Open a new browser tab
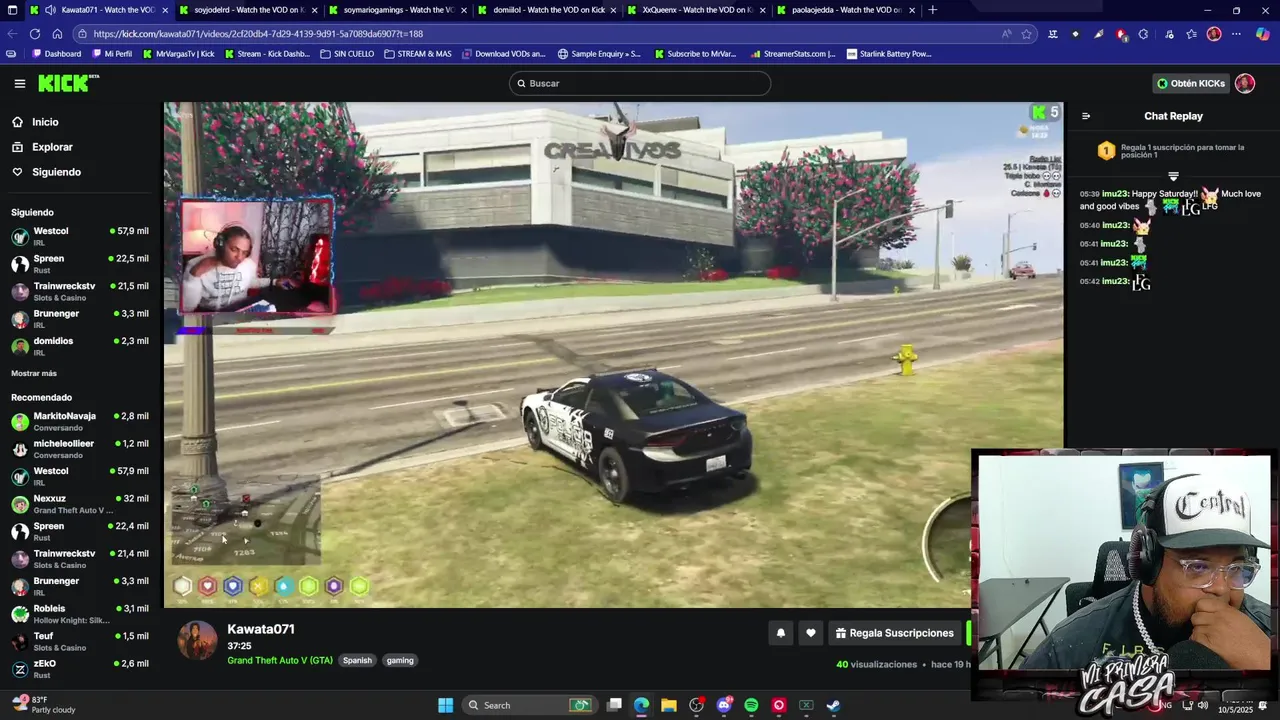Screen dimensions: 1280x720 click(933, 10)
